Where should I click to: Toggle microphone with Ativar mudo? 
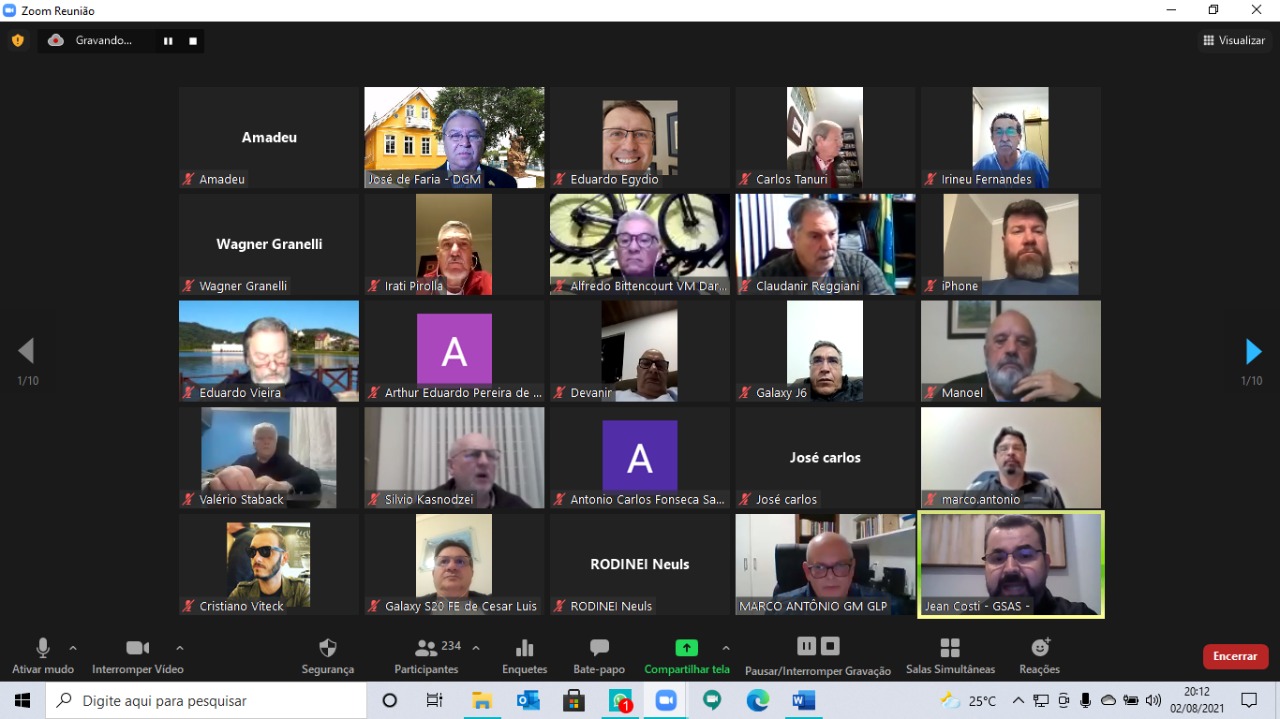click(43, 649)
